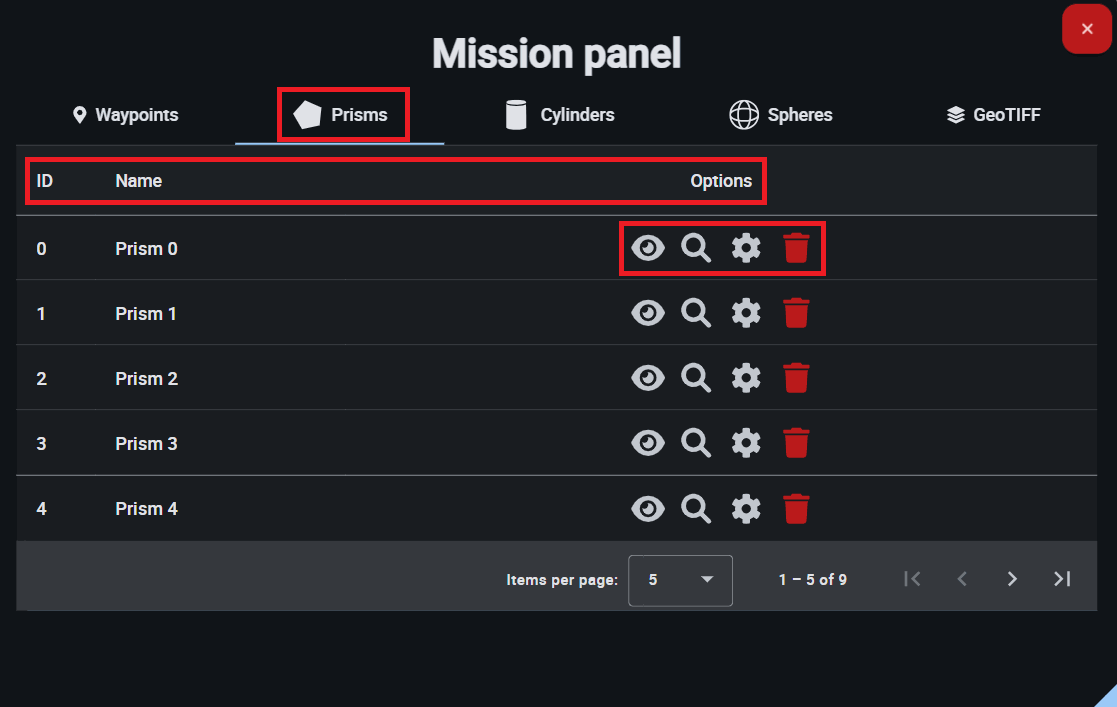Go to next page of prisms

(x=1012, y=579)
